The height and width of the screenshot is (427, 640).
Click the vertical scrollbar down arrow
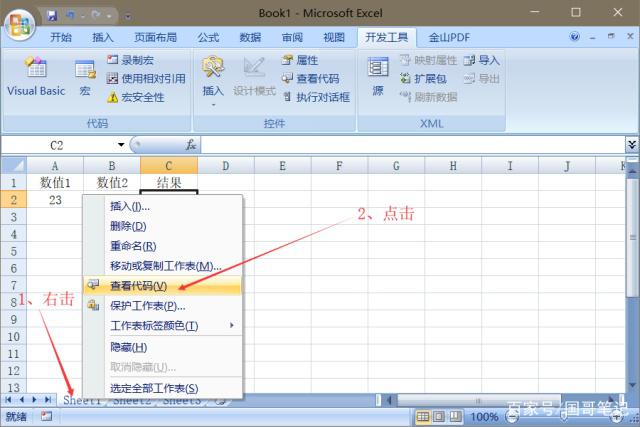(632, 385)
